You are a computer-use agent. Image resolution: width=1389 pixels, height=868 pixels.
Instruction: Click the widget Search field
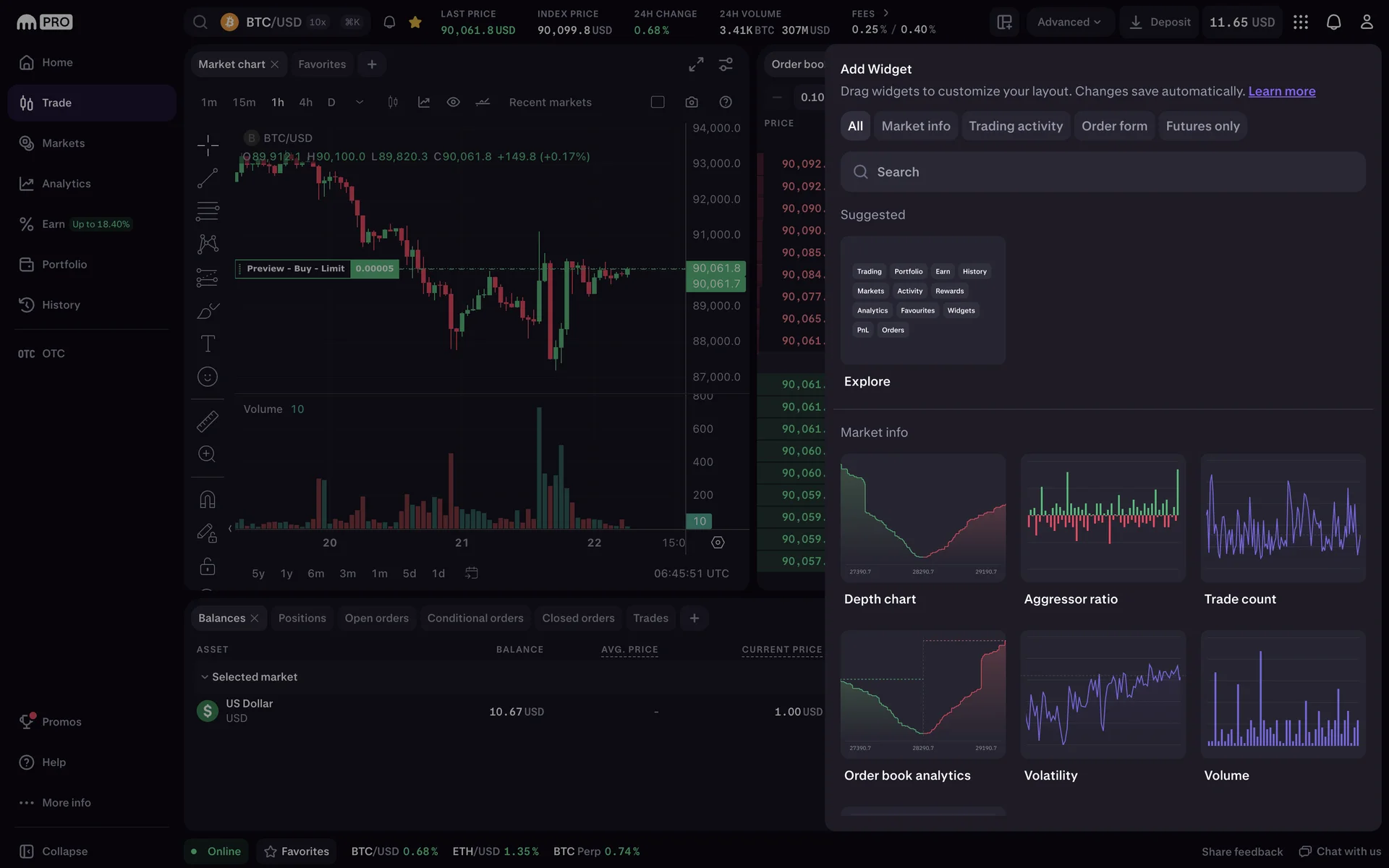click(x=1103, y=172)
